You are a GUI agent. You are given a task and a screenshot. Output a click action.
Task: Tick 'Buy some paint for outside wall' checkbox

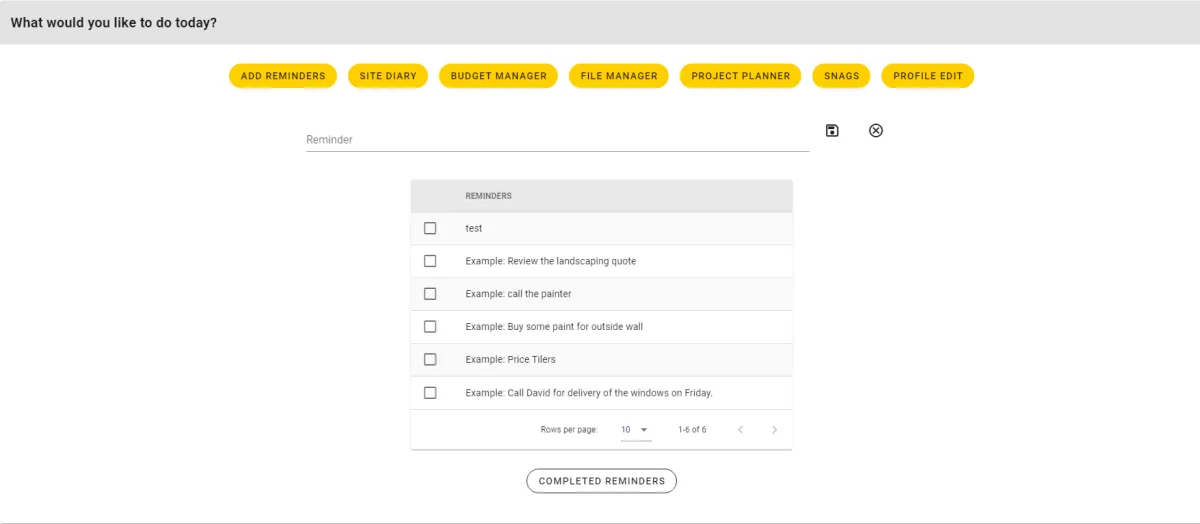430,326
